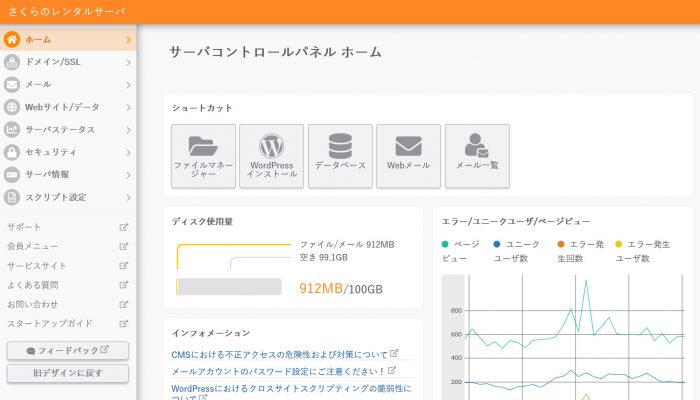700x400 pixels.
Task: Expand the スクリプト設定 menu chevron
Action: pos(129,197)
